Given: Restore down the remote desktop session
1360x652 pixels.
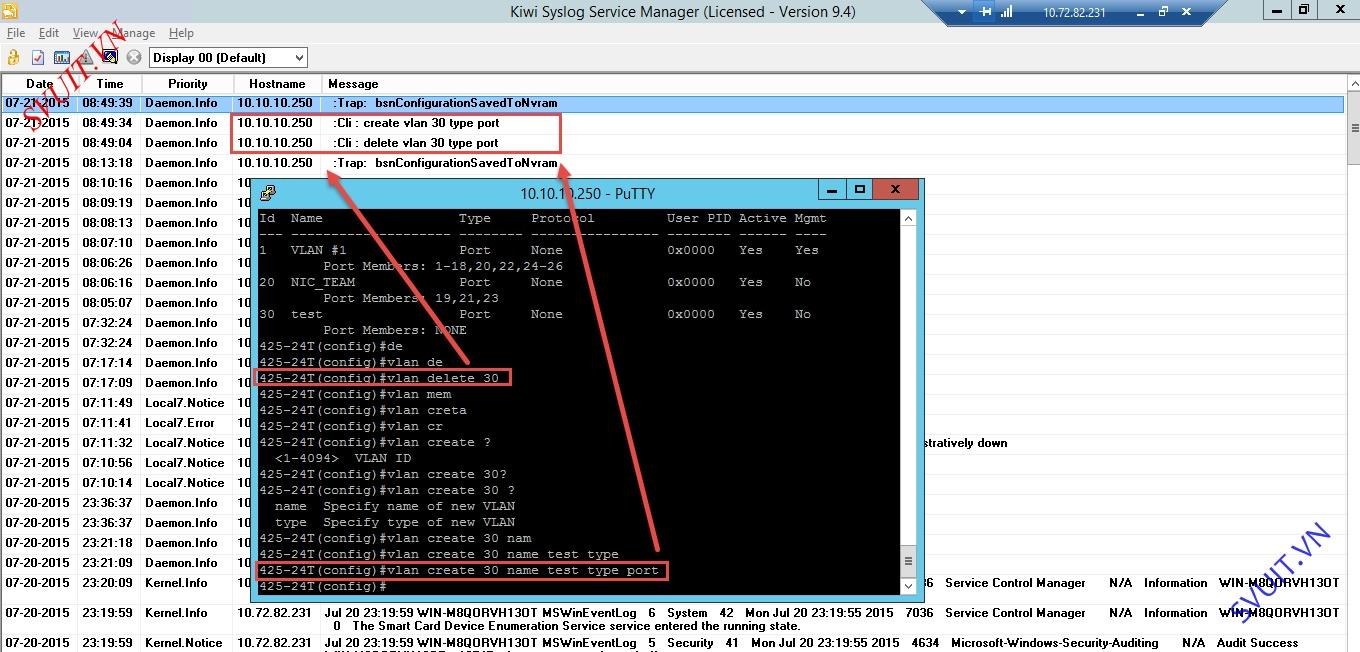Looking at the screenshot, I should pyautogui.click(x=1163, y=12).
